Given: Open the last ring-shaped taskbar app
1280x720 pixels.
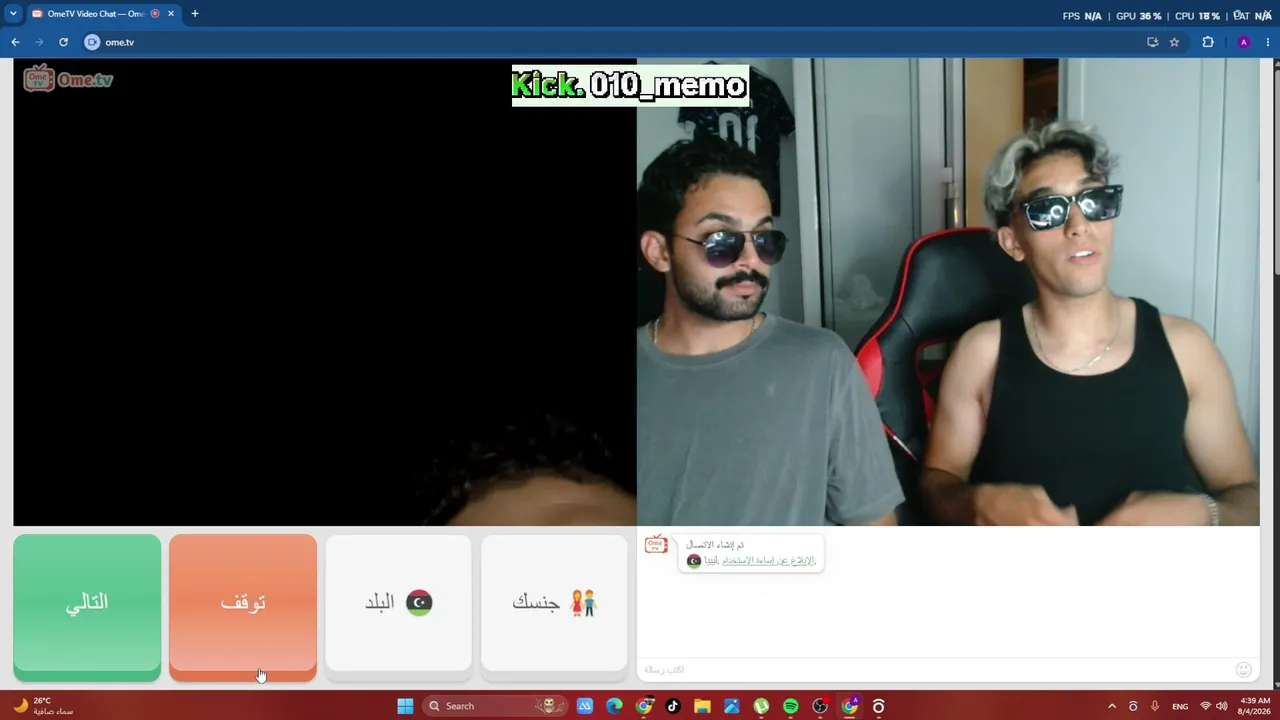Looking at the screenshot, I should (x=879, y=706).
